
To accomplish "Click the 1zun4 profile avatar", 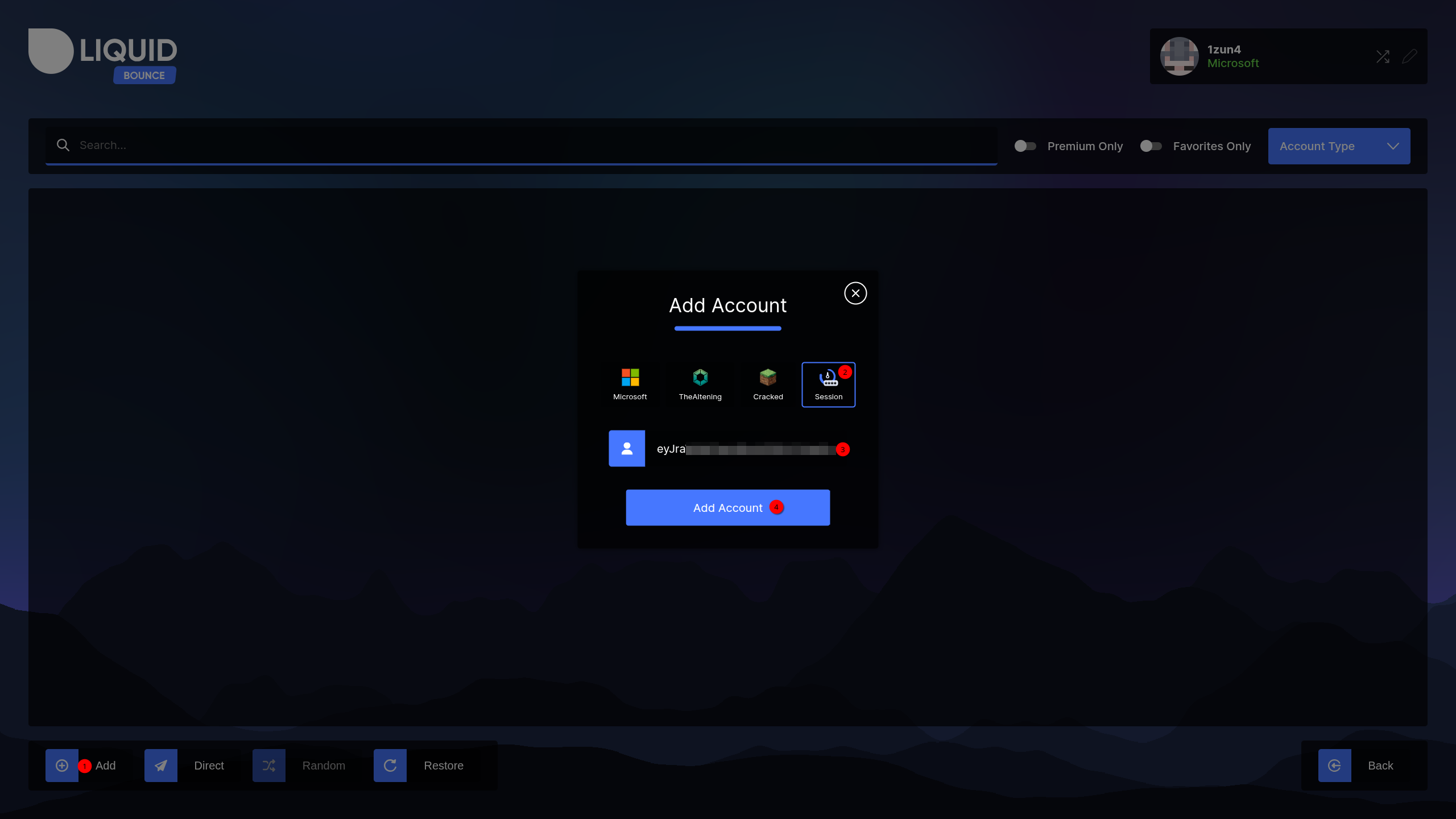I will tap(1180, 56).
